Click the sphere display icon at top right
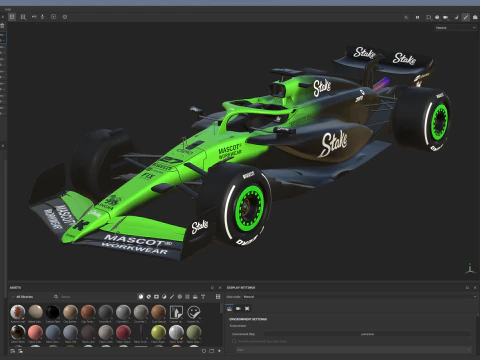 [x=437, y=17]
